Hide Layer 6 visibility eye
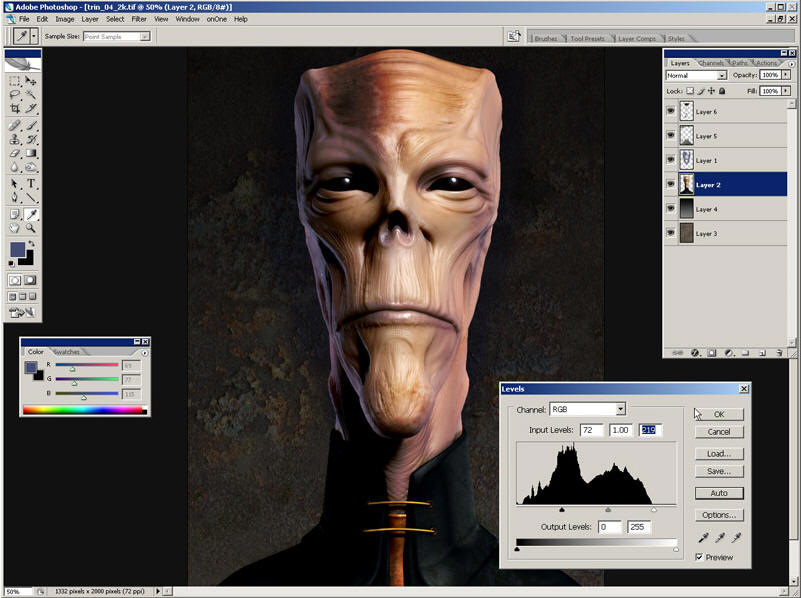 (x=671, y=111)
